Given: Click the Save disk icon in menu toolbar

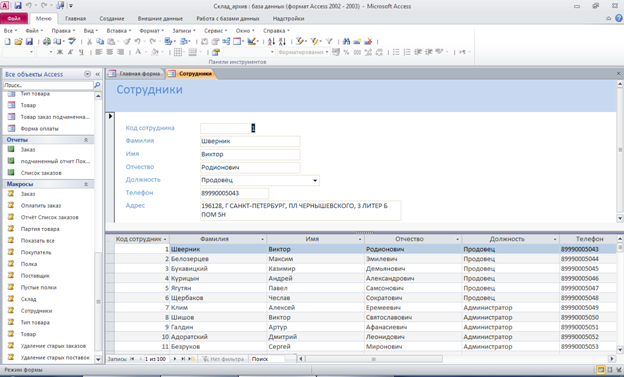Looking at the screenshot, I should (29, 41).
